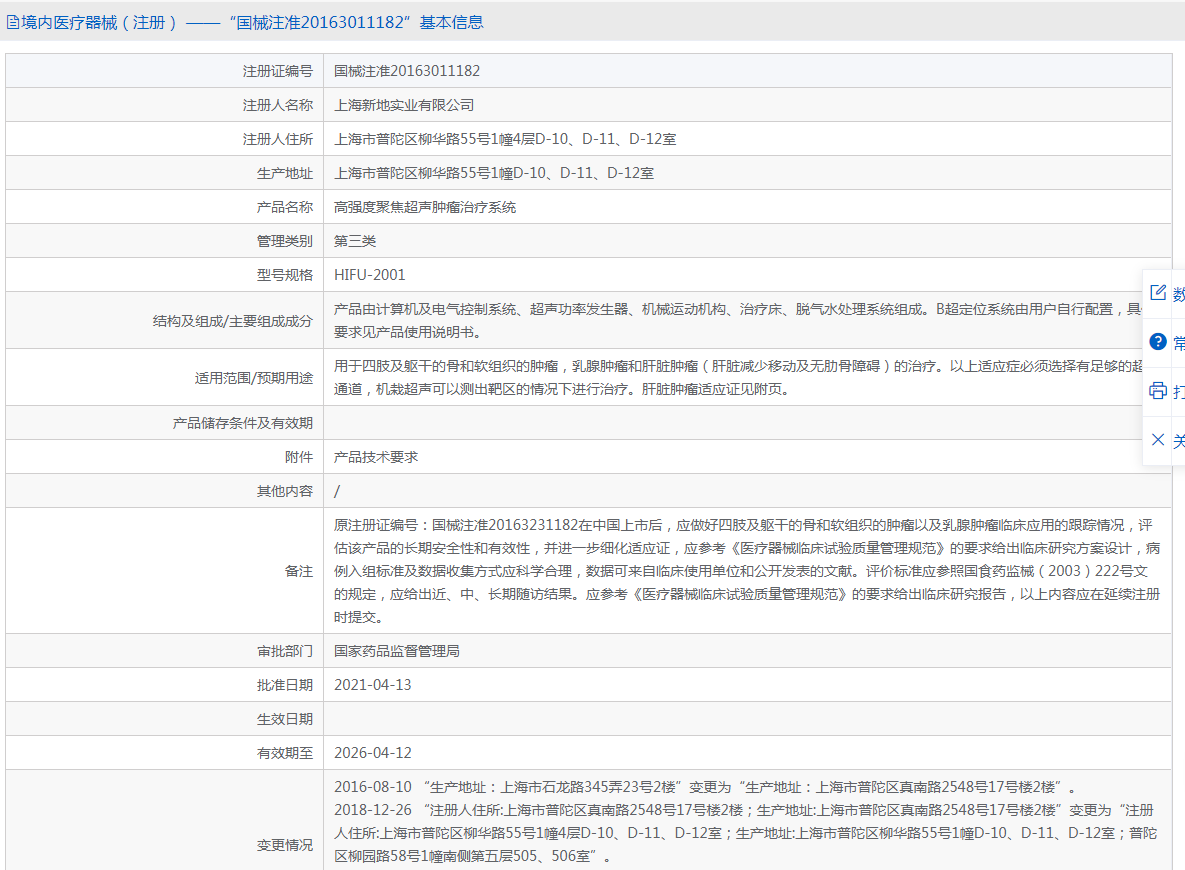Image resolution: width=1185 pixels, height=870 pixels.
Task: Select the 生产地址 row label
Action: click(x=285, y=173)
